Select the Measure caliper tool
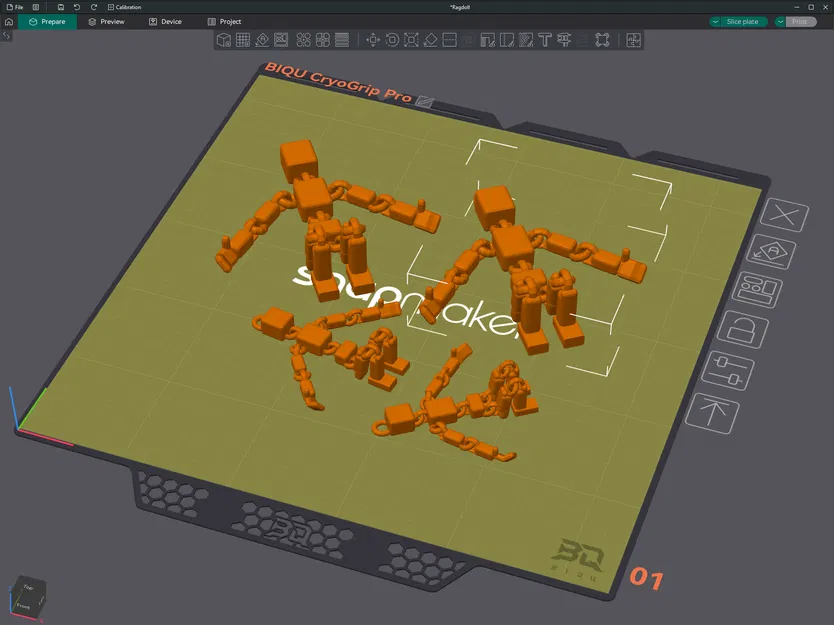This screenshot has height=625, width=834. pyautogui.click(x=564, y=40)
